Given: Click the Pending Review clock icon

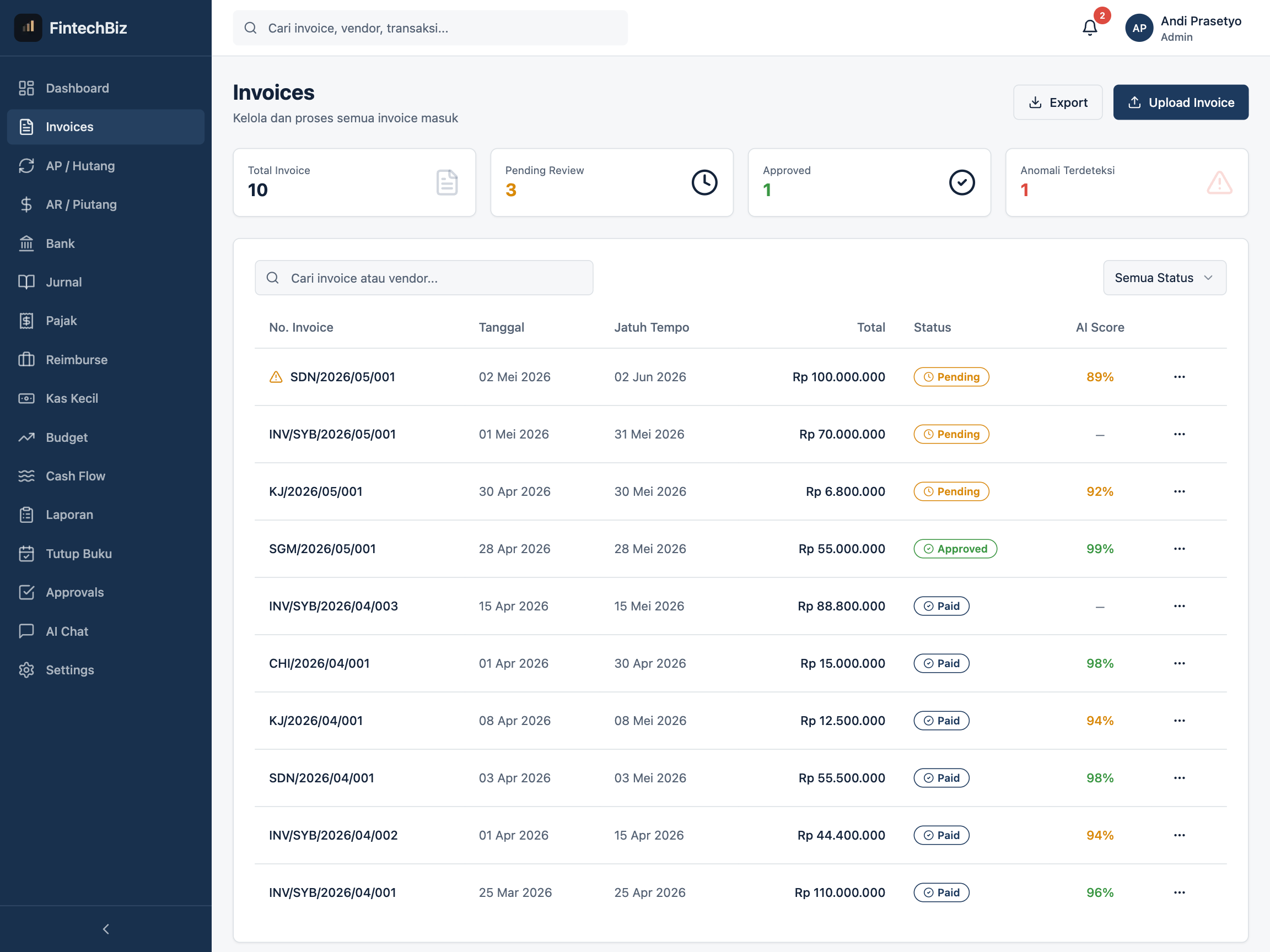Looking at the screenshot, I should pos(704,182).
